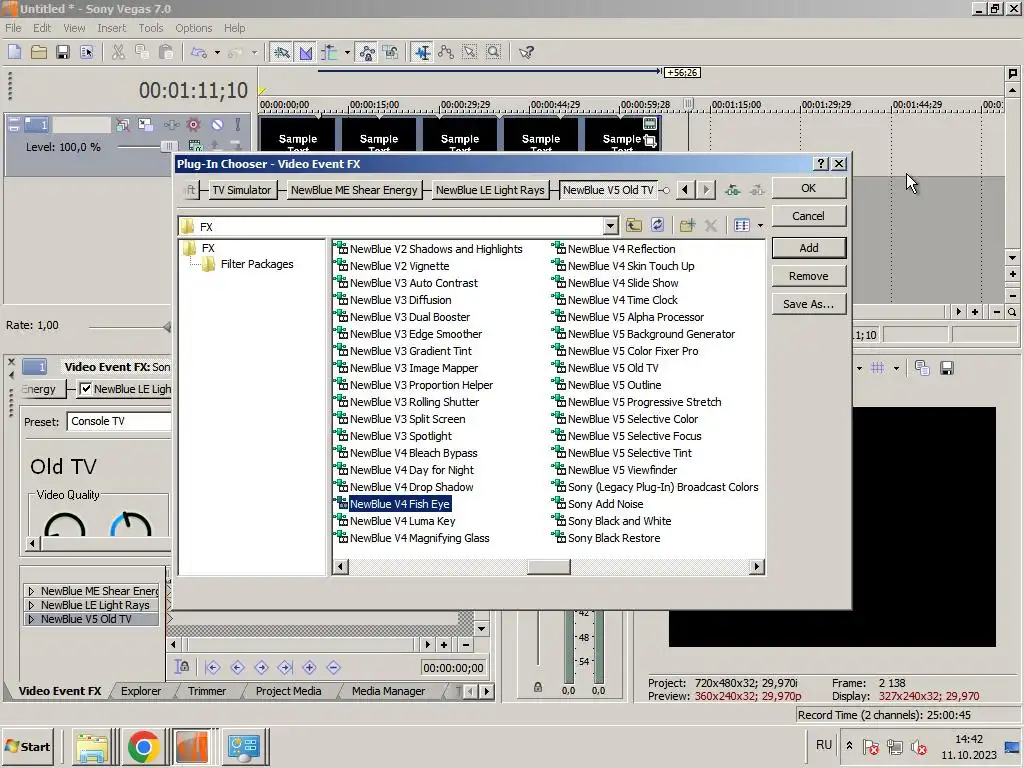
Task: Click the Preset field showing Console TV
Action: [119, 421]
